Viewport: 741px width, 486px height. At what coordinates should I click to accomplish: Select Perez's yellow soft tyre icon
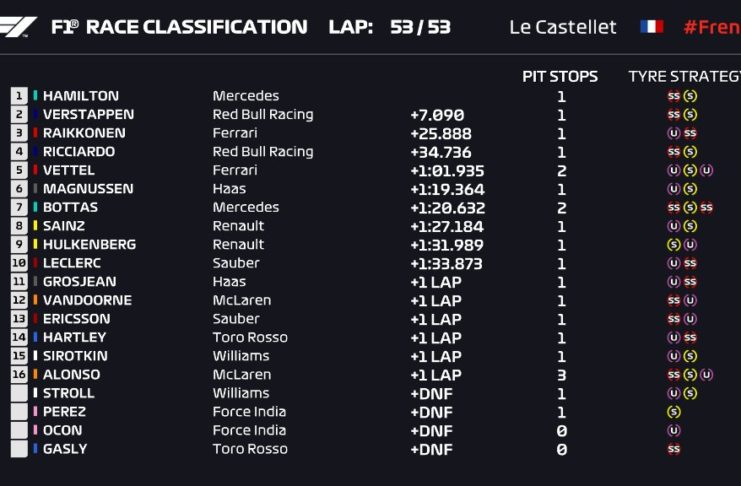coord(674,412)
